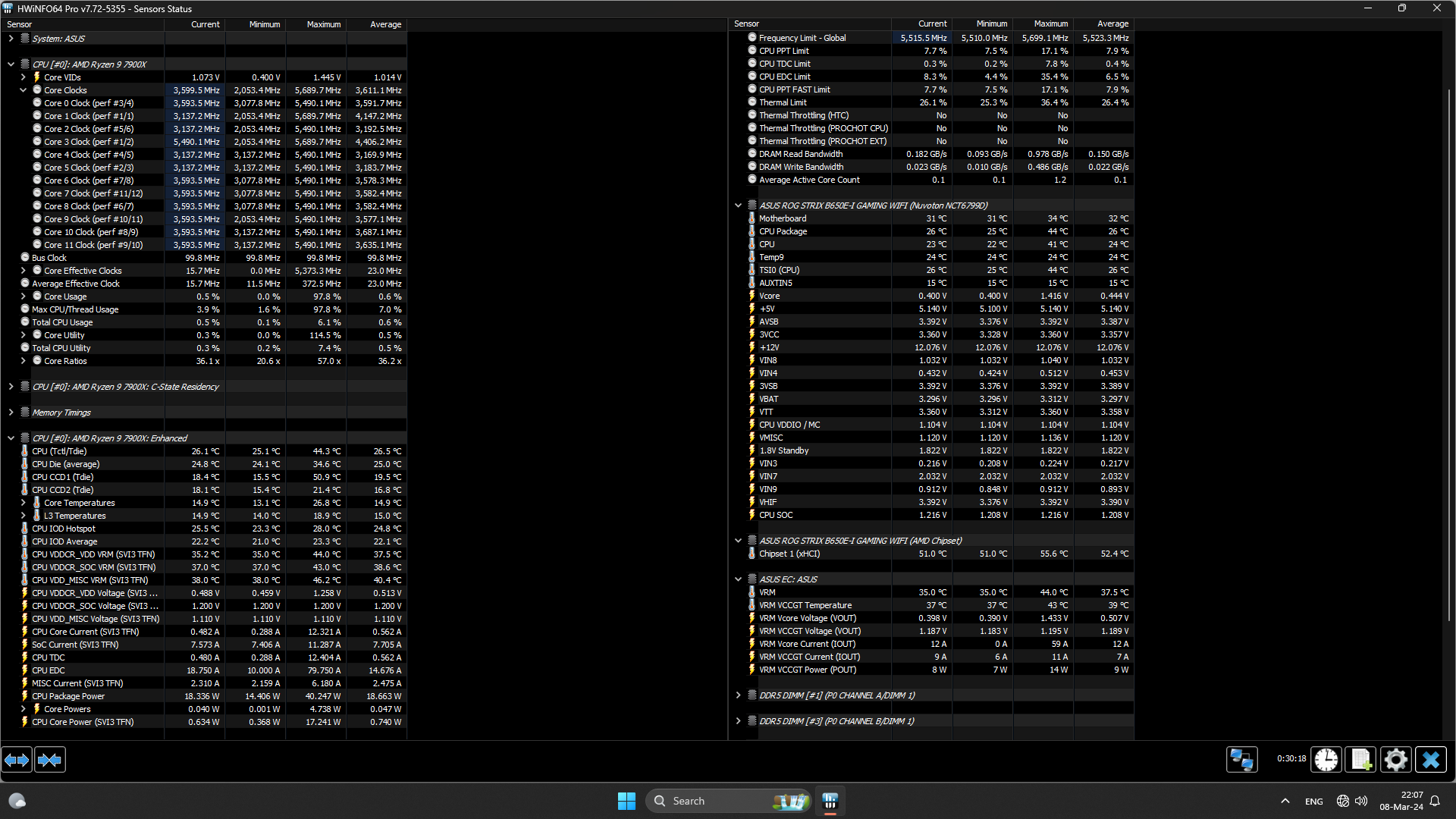Viewport: 1456px width, 819px height.
Task: Close sensors with the blue X icon
Action: click(x=1431, y=759)
